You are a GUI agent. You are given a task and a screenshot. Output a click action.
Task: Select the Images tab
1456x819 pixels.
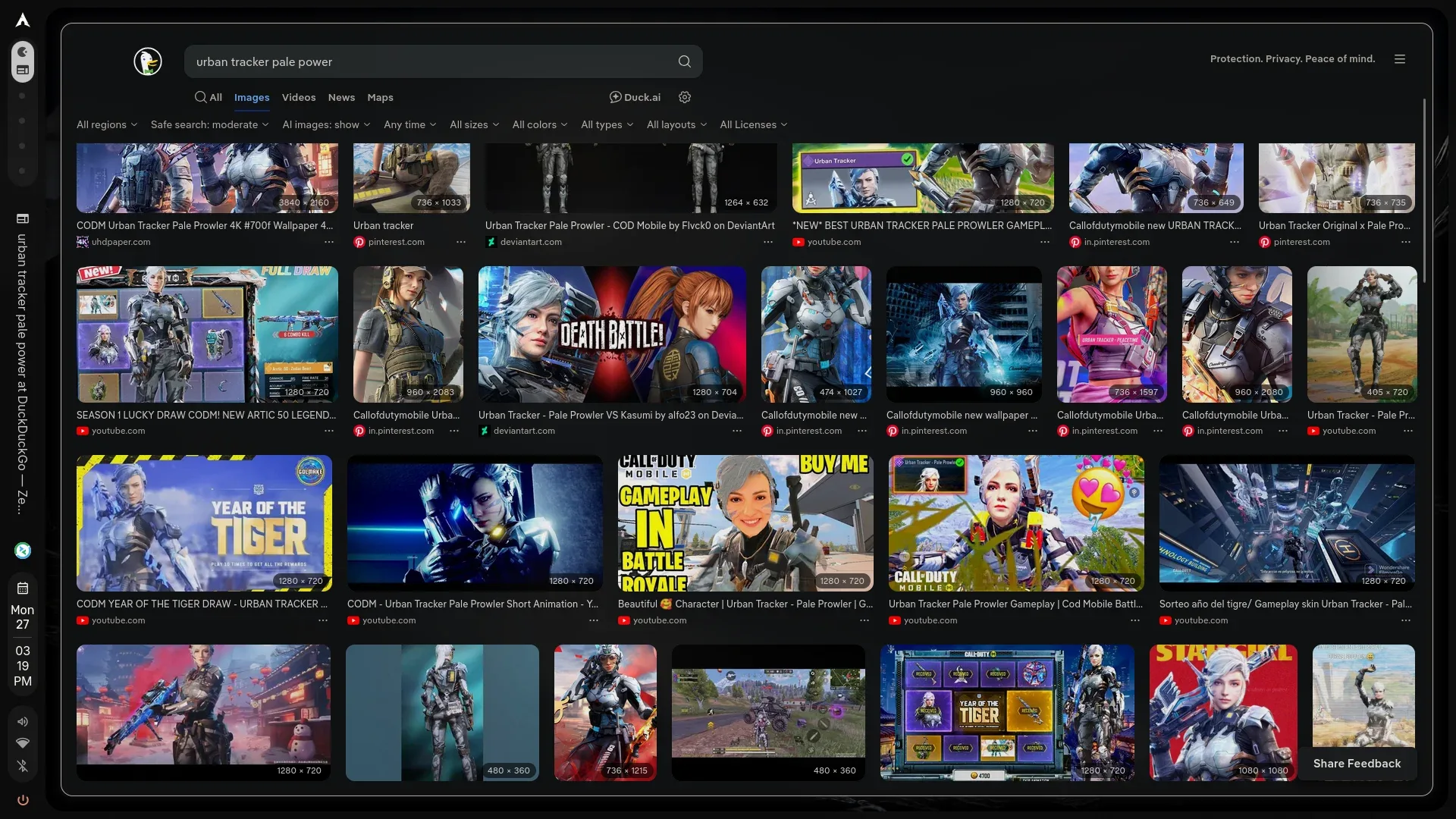(252, 97)
